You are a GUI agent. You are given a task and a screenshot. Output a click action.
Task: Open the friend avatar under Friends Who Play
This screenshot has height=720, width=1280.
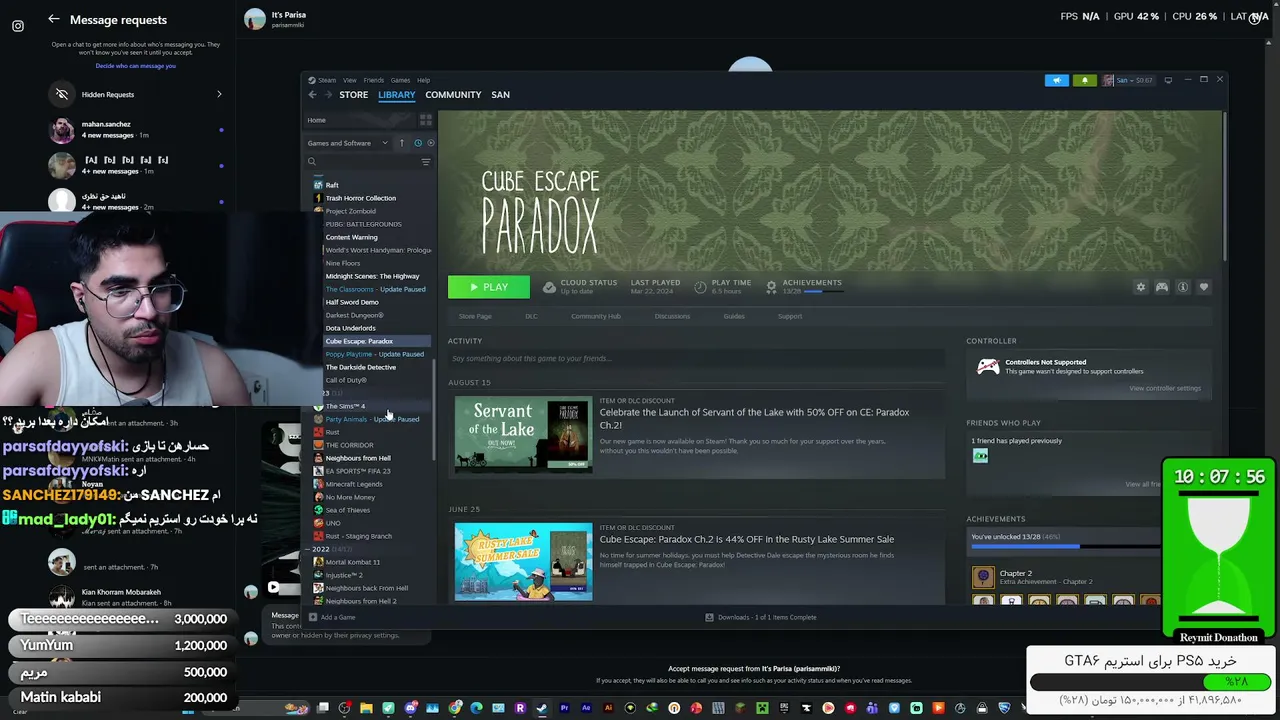click(980, 456)
